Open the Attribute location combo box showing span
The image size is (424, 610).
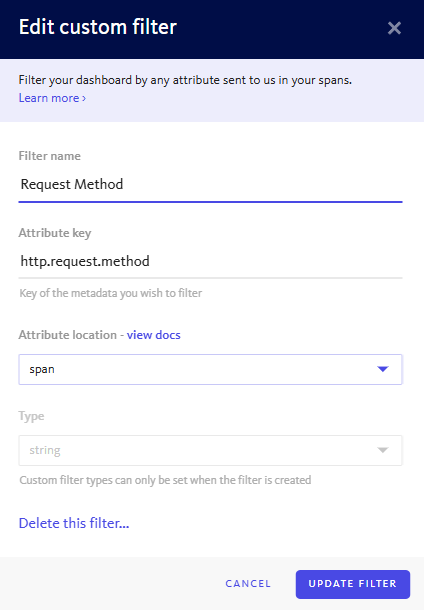pos(210,369)
